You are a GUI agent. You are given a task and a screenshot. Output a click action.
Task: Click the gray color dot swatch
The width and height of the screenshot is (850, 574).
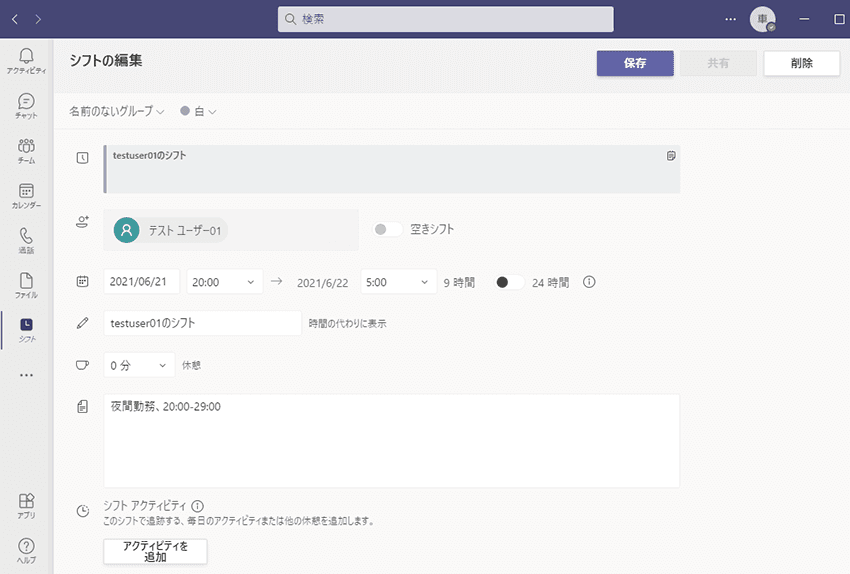click(x=185, y=111)
